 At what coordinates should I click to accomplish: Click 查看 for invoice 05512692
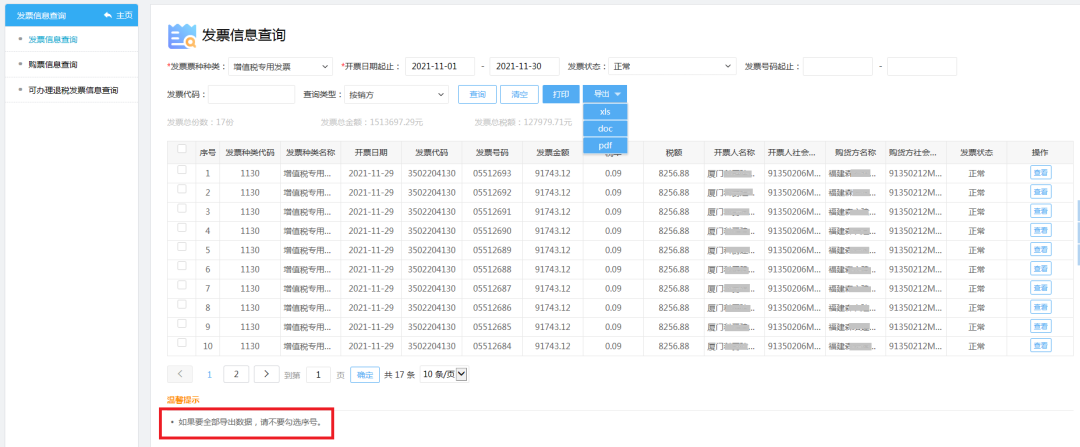tap(1041, 191)
